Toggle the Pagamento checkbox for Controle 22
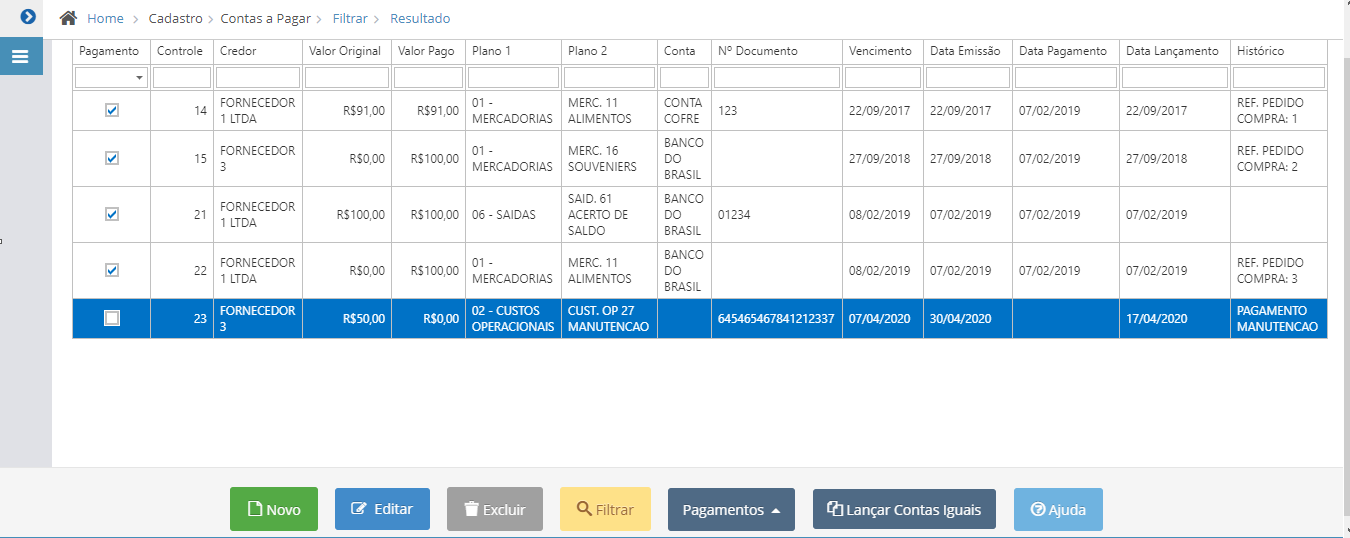The height and width of the screenshot is (538, 1350). coord(112,270)
